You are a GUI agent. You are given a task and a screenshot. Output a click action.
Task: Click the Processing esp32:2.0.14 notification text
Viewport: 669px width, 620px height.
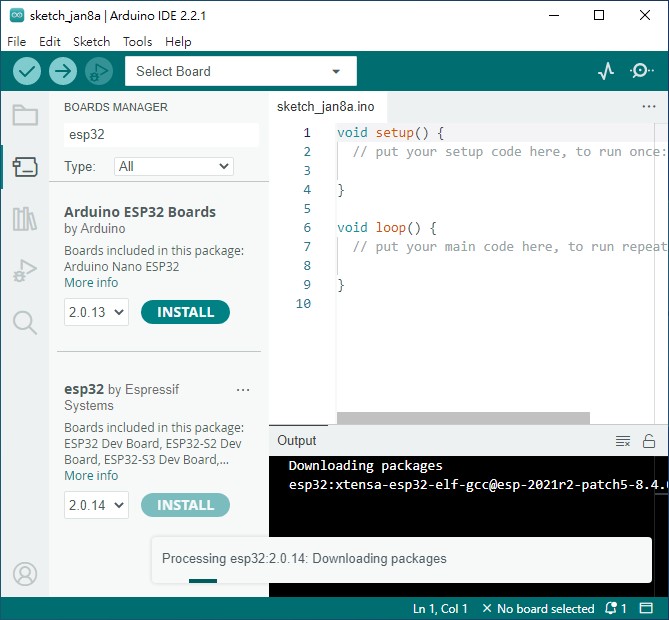tap(304, 559)
